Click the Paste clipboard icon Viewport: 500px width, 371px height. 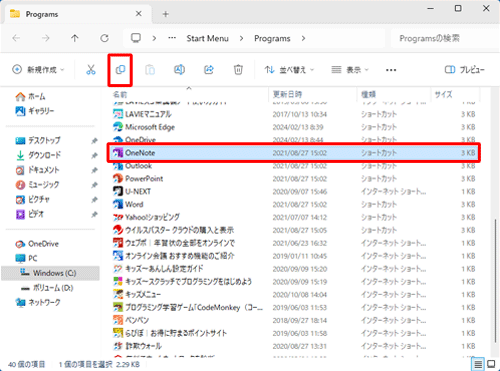pyautogui.click(x=150, y=70)
